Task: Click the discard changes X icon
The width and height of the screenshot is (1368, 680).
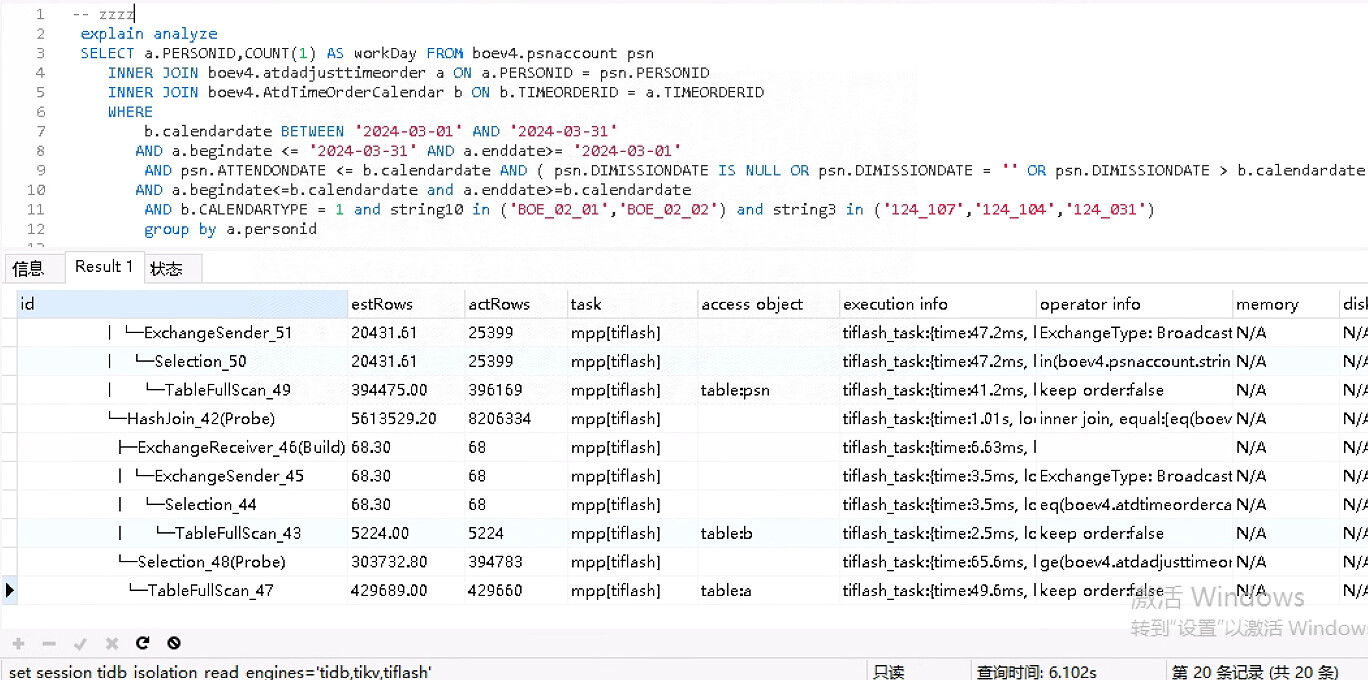Action: pos(112,644)
